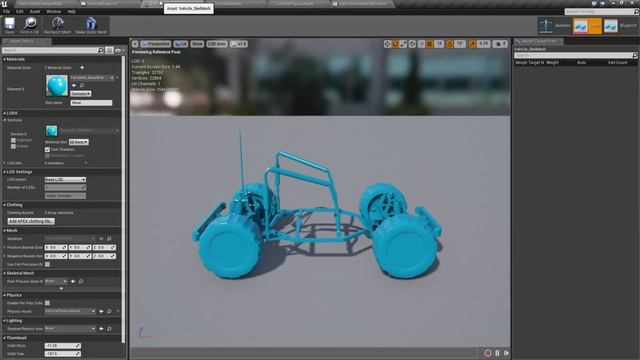The height and width of the screenshot is (360, 640).
Task: Switch to the Blueprint mode icon
Action: [x=611, y=26]
